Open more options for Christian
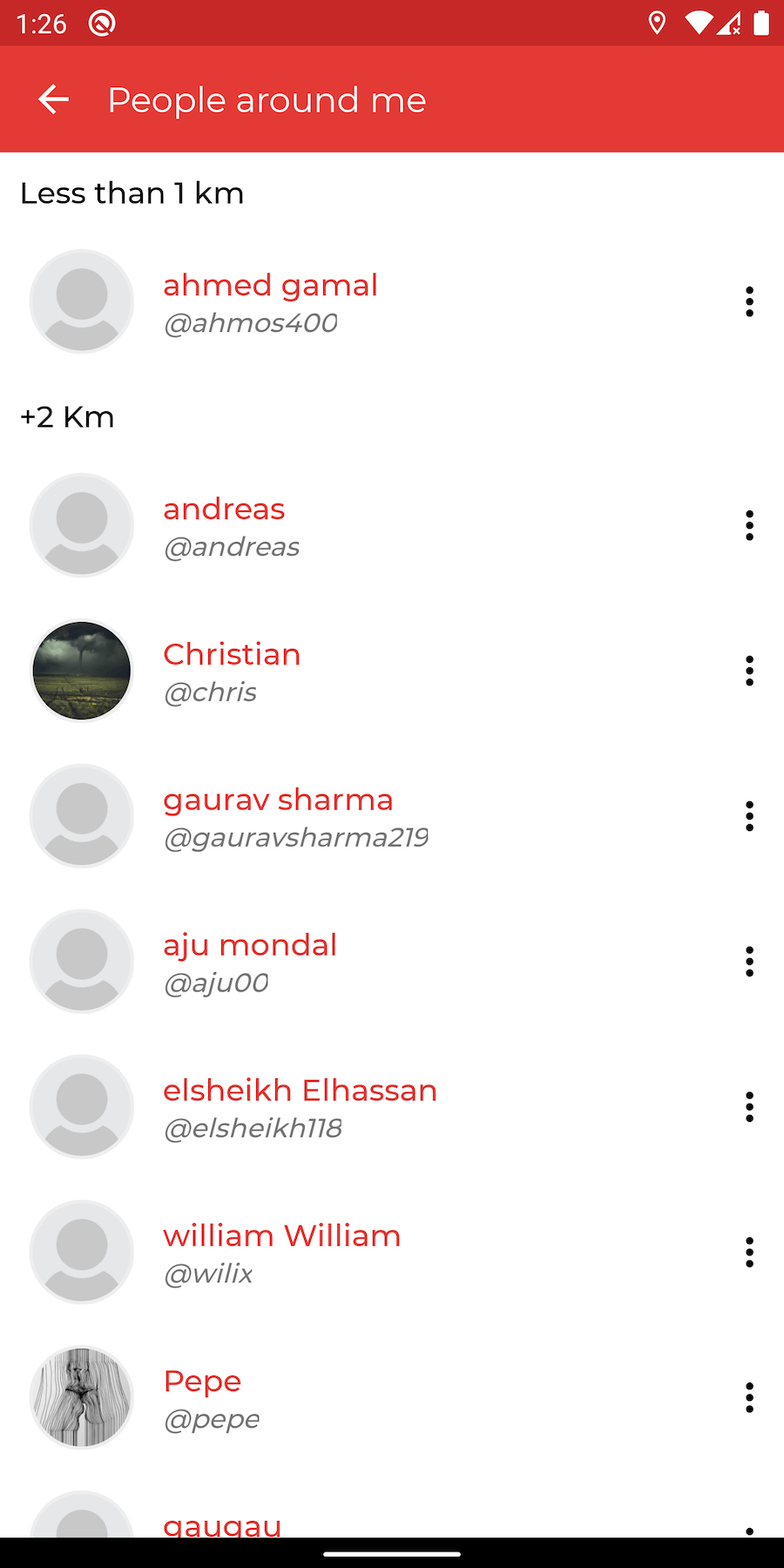Screen dimensions: 784x1568 point(749,671)
